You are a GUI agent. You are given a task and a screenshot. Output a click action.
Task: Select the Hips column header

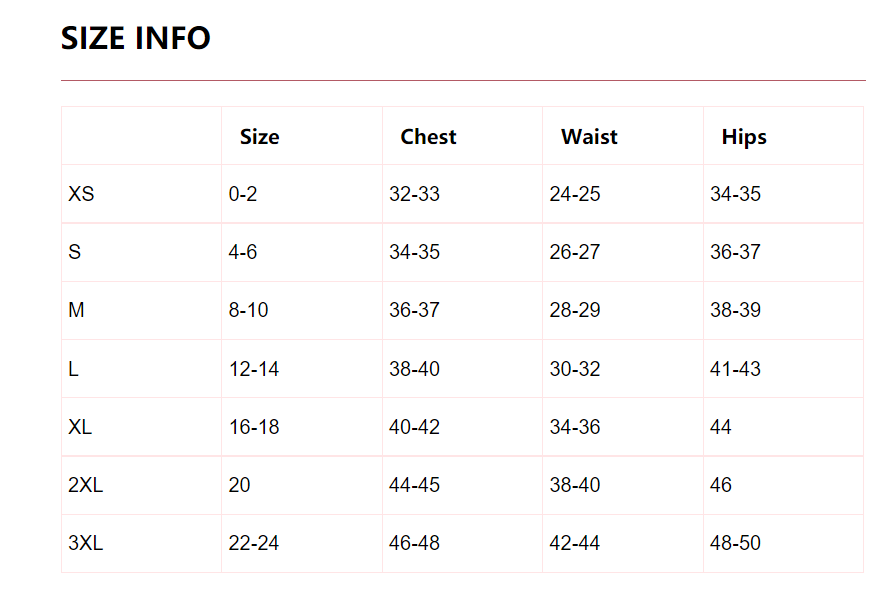pos(744,137)
